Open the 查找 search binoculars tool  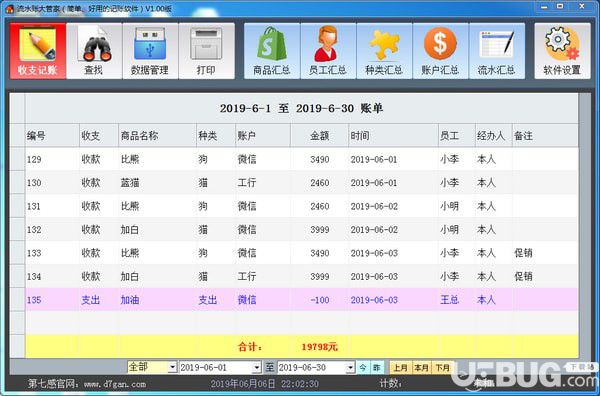(x=94, y=51)
